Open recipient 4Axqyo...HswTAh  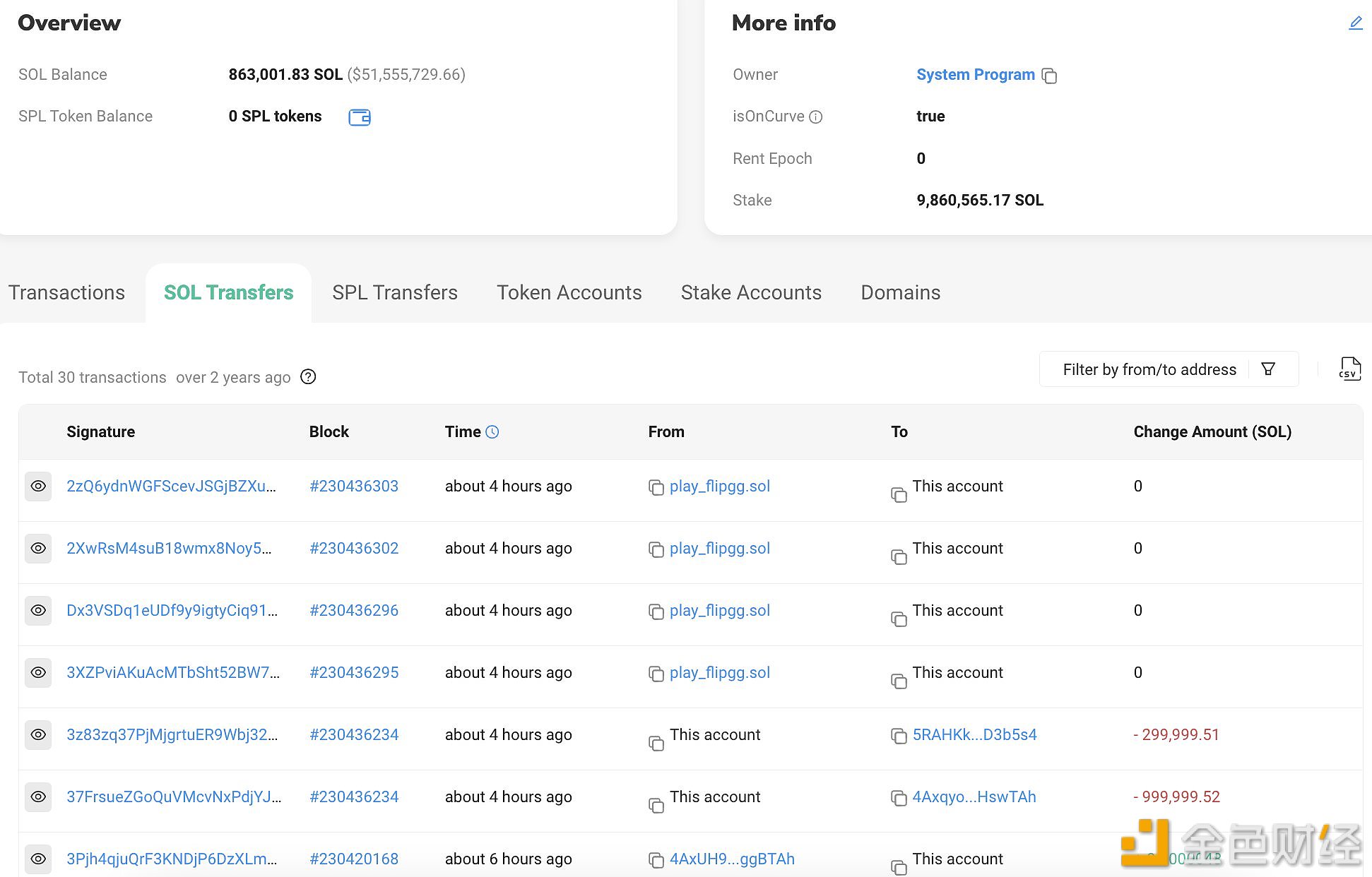(x=974, y=797)
